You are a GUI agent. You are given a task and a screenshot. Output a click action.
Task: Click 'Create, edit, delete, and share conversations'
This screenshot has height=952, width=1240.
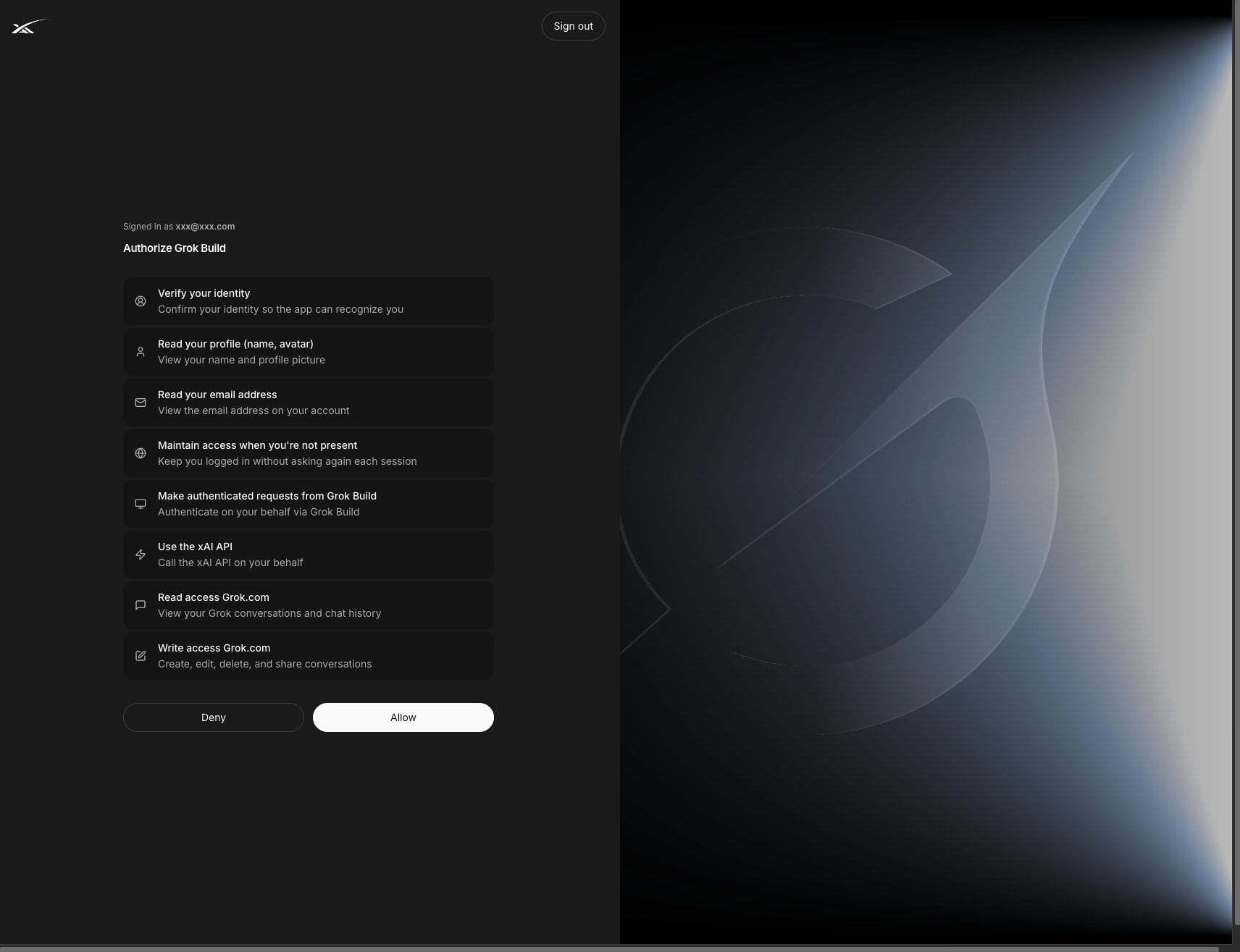pos(264,664)
